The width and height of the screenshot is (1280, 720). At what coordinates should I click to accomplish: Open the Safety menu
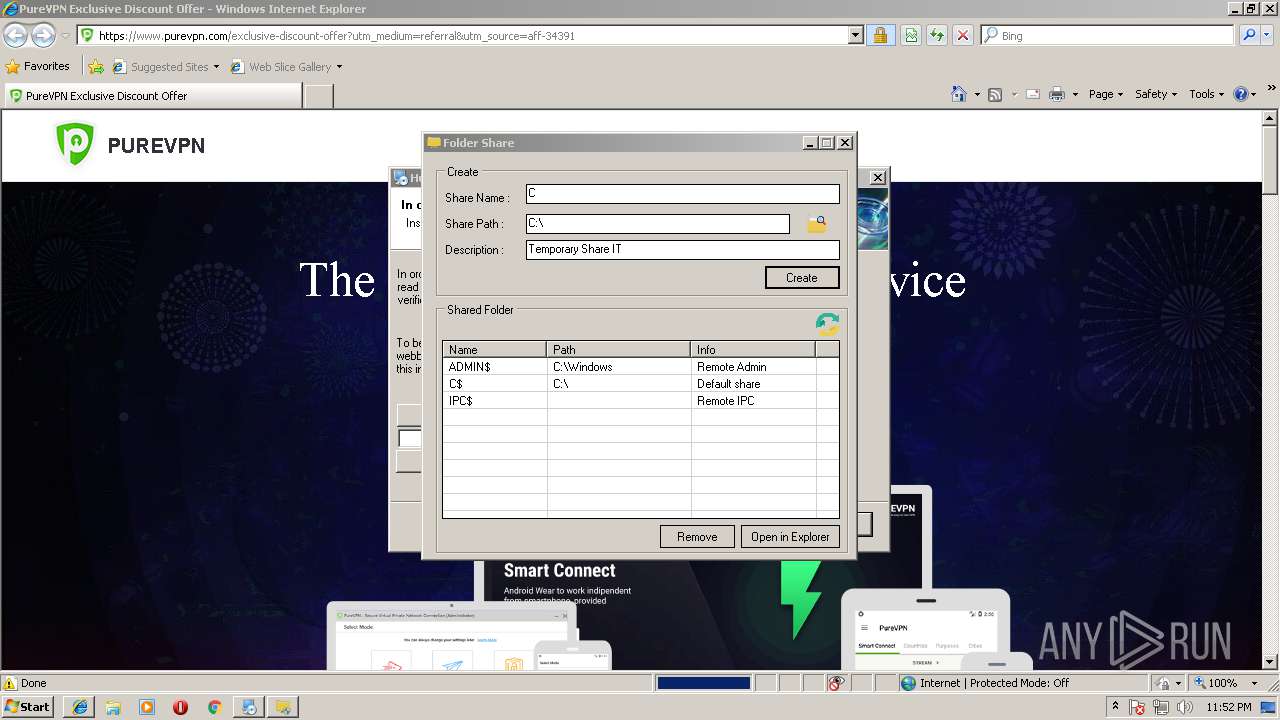click(x=1156, y=94)
